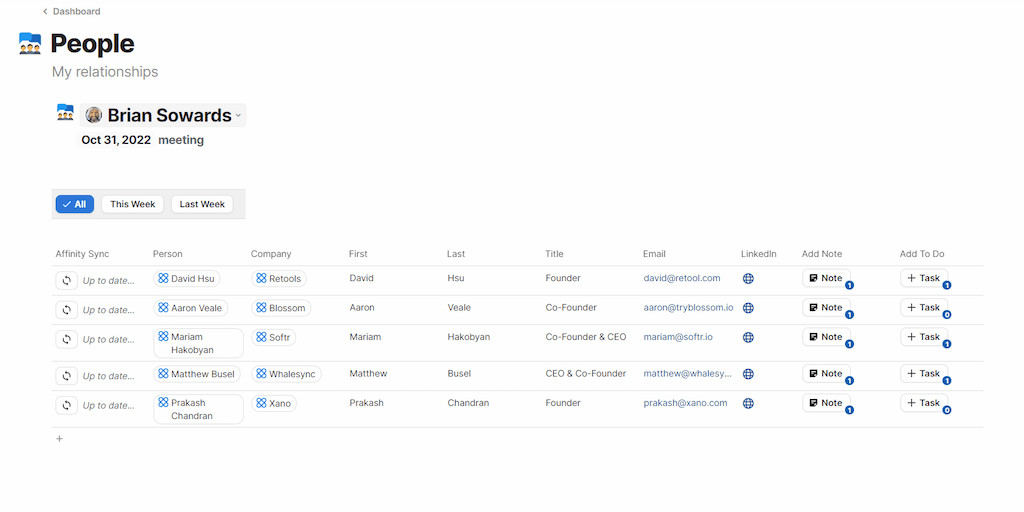Image resolution: width=1024 pixels, height=512 pixels.
Task: Open Mariam Hakobyan's LinkedIn globe icon
Action: [x=748, y=338]
